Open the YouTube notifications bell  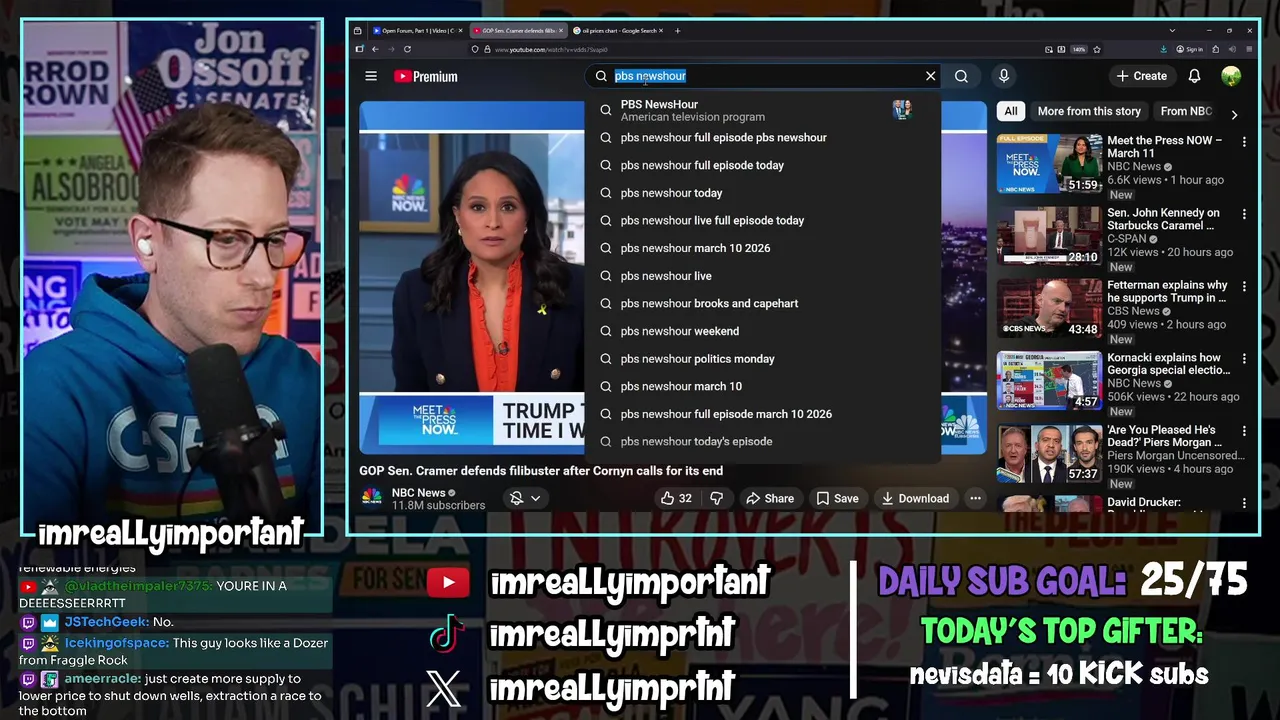[x=1194, y=76]
